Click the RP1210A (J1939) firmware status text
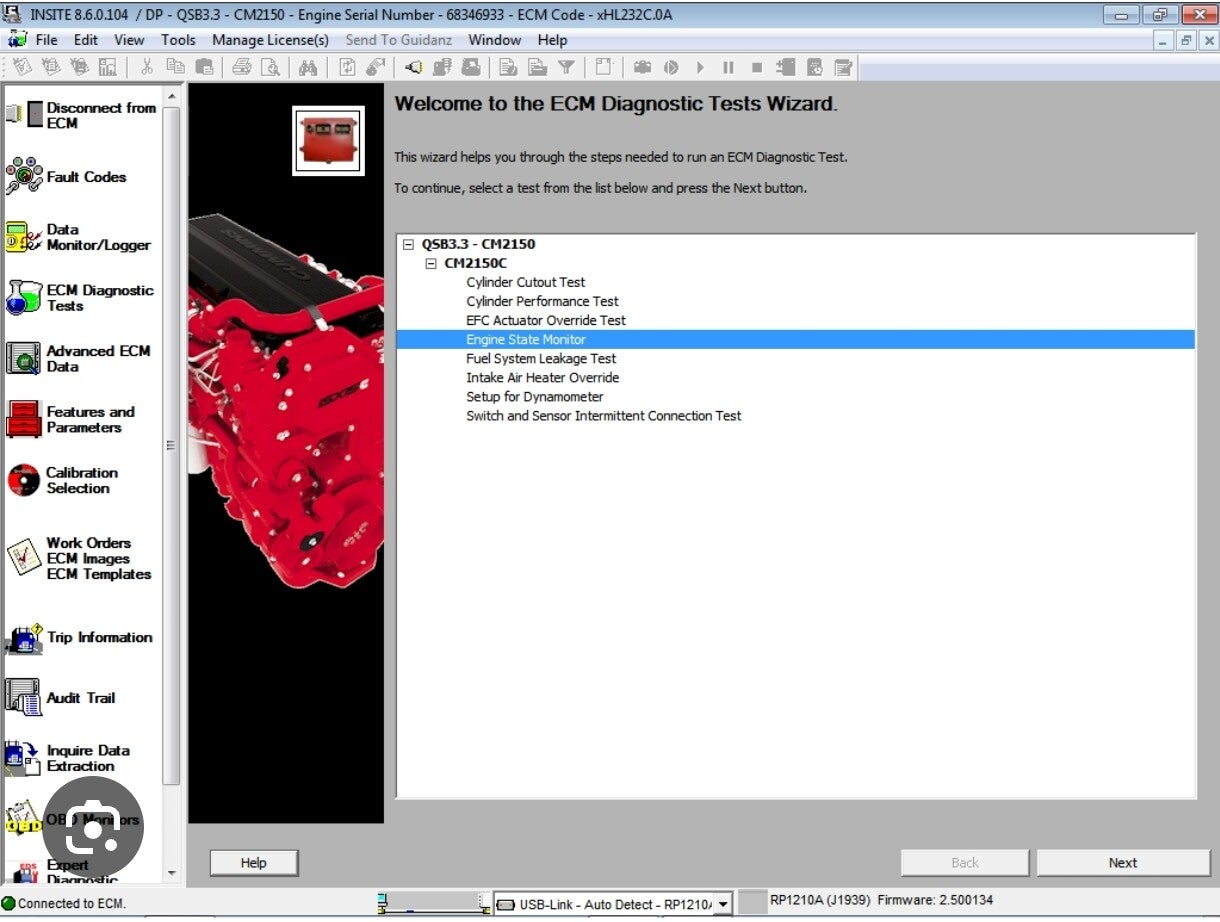Screen dimensions: 1220x922 (x=881, y=900)
